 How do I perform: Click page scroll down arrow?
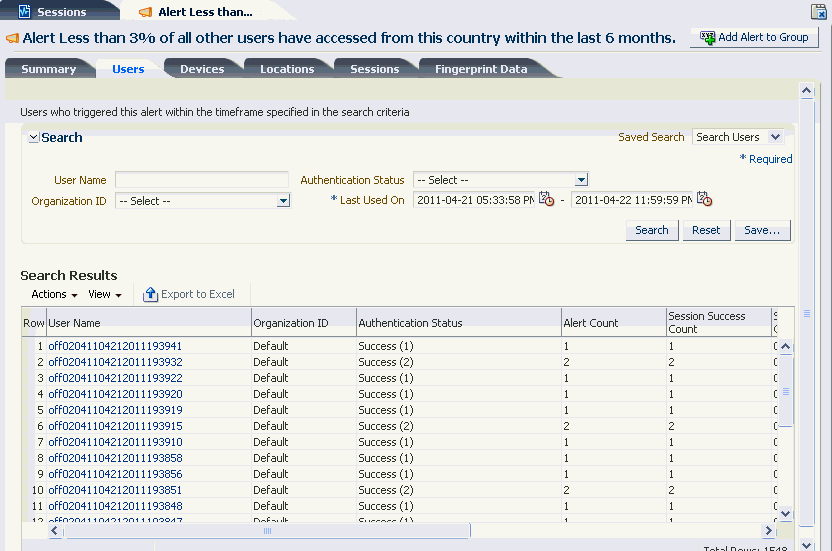[807, 545]
